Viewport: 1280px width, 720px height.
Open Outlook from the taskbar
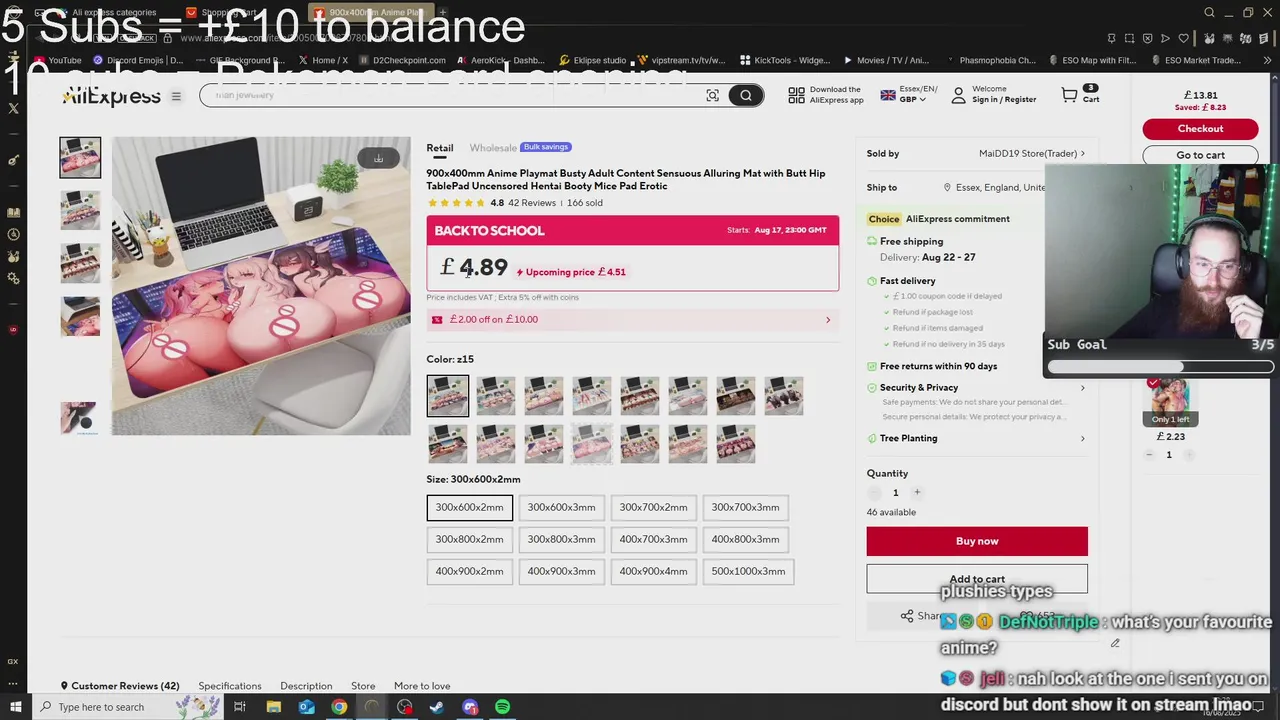306,707
